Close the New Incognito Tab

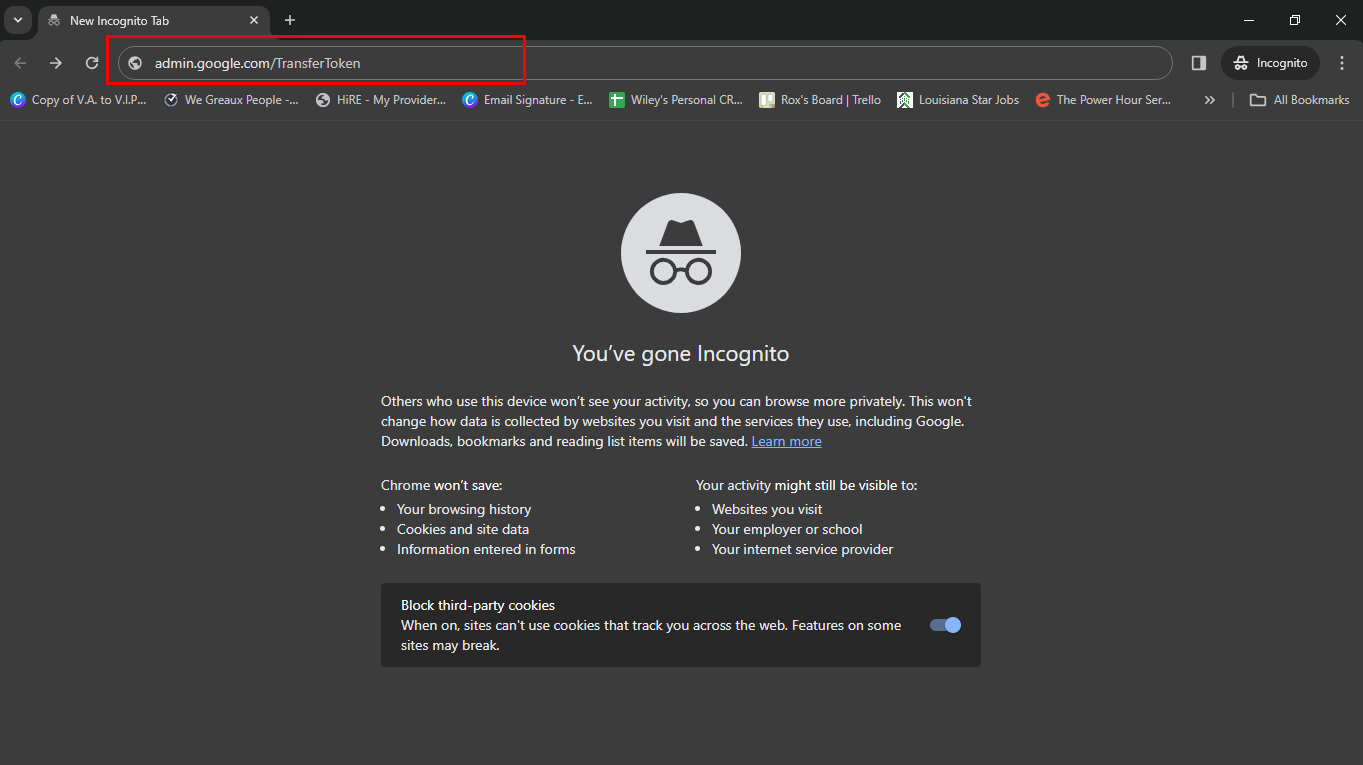pos(254,20)
